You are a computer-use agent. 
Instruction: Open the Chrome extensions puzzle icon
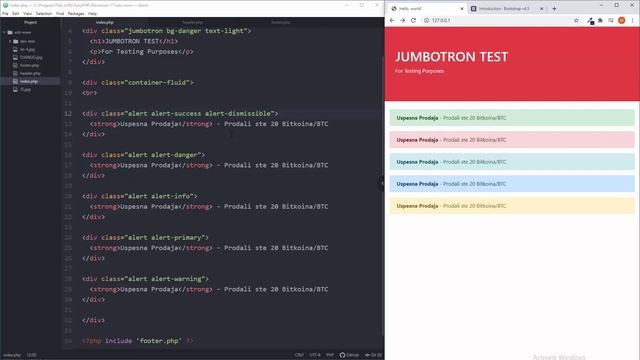(x=600, y=20)
